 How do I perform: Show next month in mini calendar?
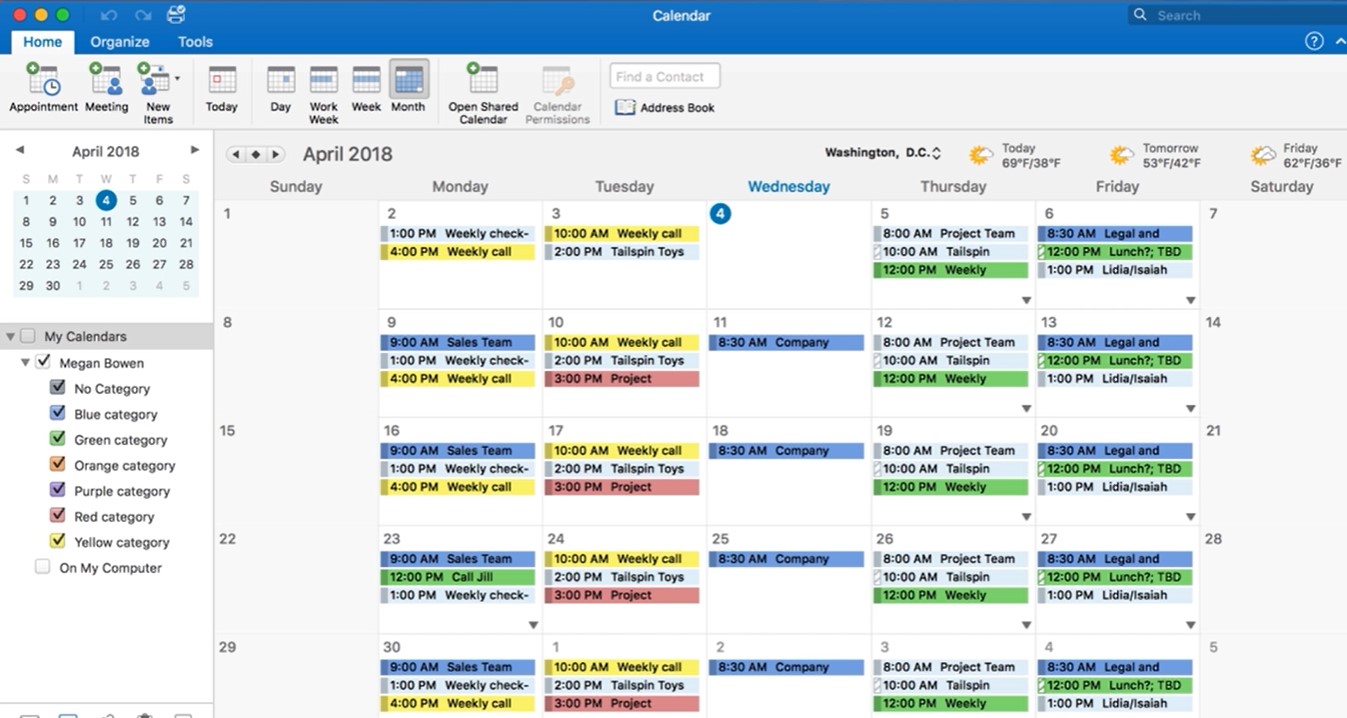(195, 150)
